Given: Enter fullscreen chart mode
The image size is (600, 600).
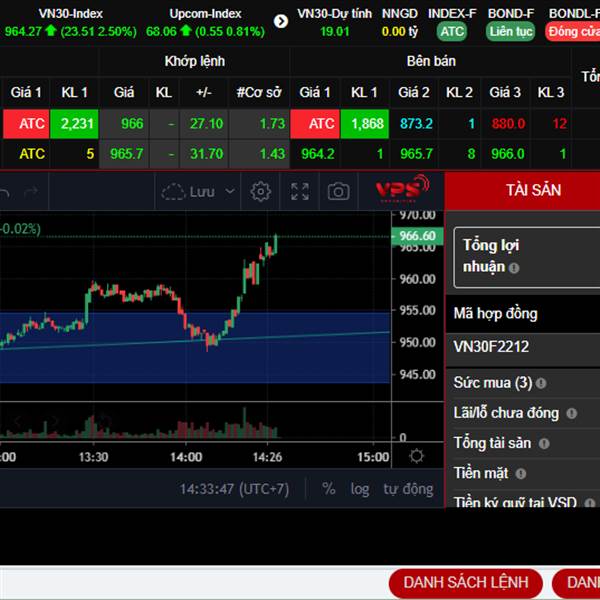Looking at the screenshot, I should 300,191.
